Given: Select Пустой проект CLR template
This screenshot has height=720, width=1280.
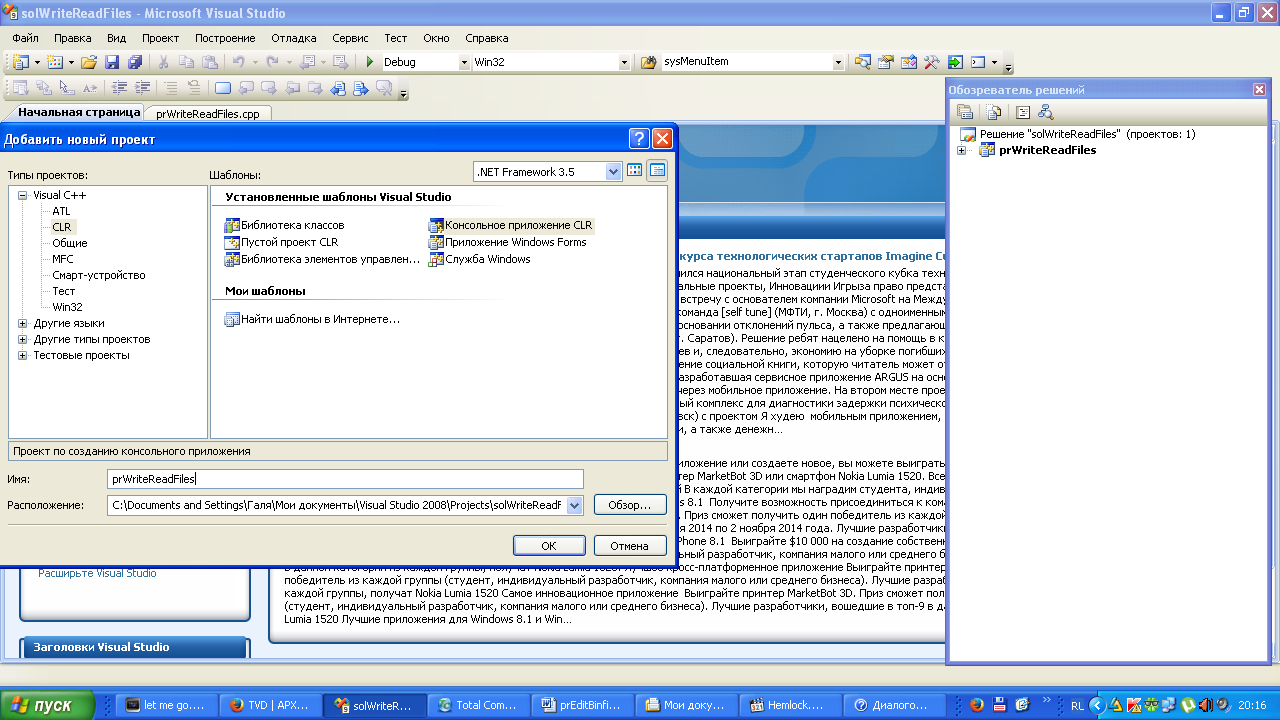Looking at the screenshot, I should 282,242.
